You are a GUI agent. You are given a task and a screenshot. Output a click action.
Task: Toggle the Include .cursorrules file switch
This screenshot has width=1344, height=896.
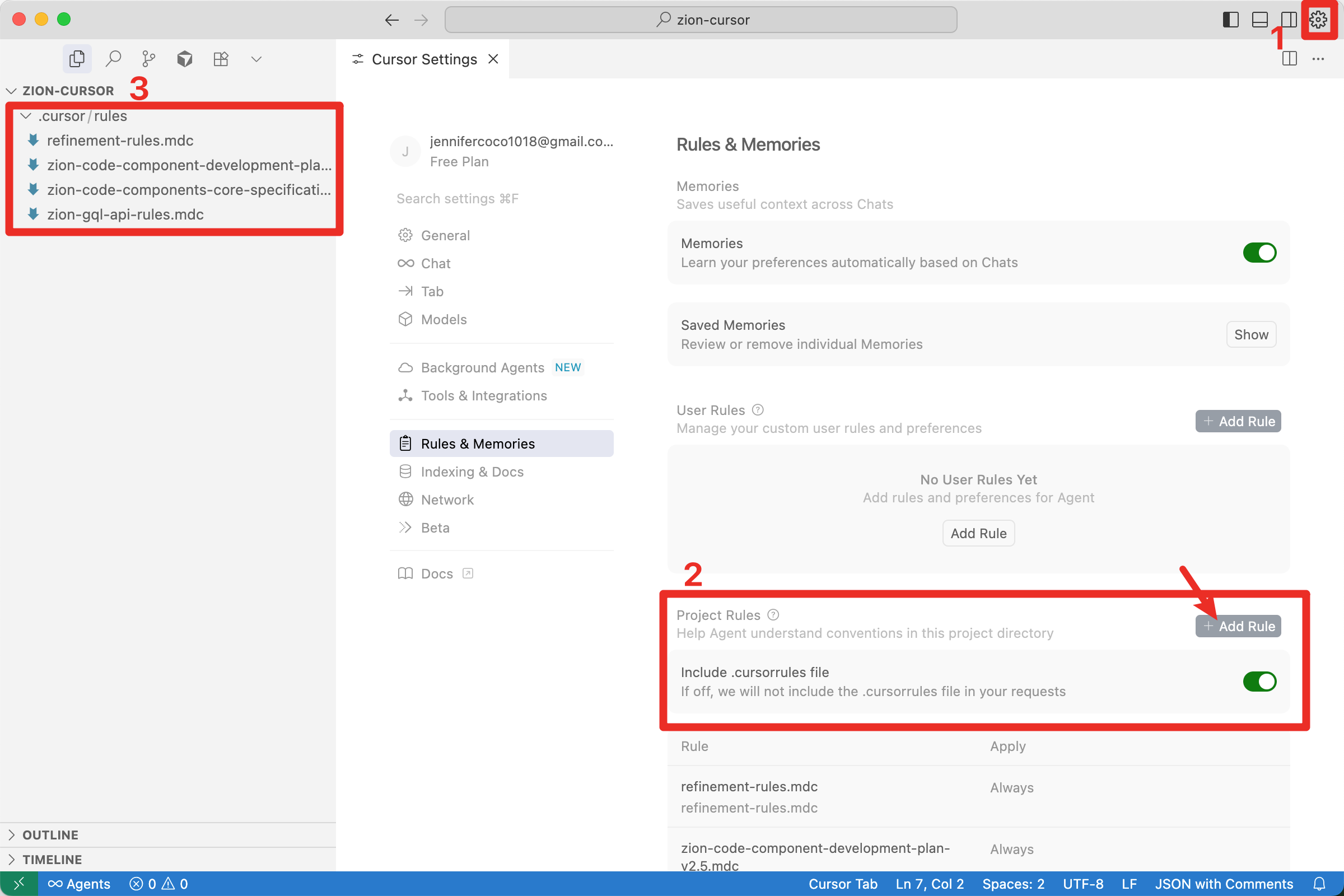(x=1259, y=682)
